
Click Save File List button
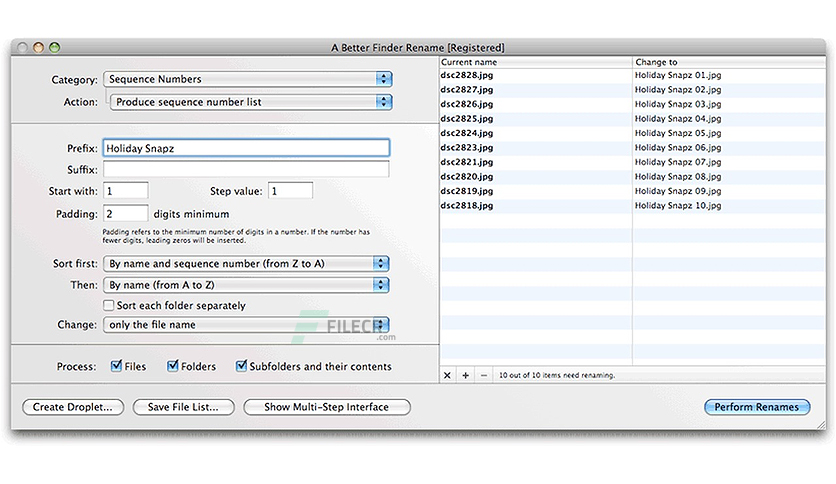point(183,407)
